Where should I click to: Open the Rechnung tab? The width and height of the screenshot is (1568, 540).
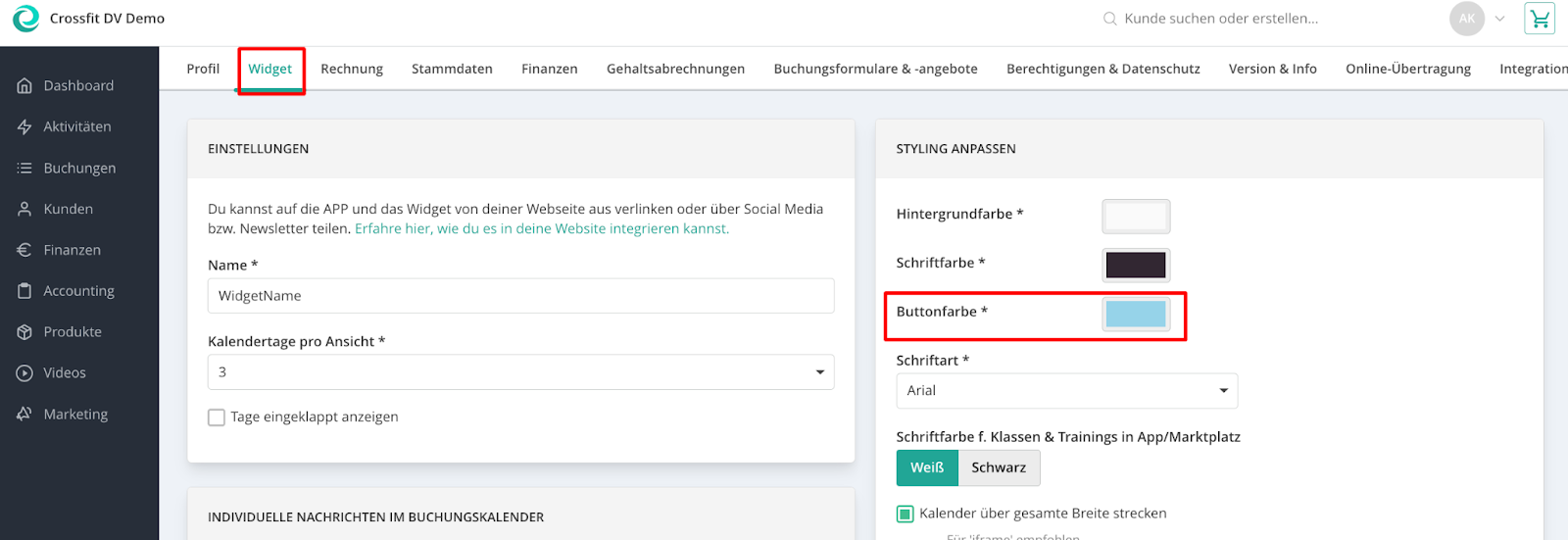[x=352, y=69]
